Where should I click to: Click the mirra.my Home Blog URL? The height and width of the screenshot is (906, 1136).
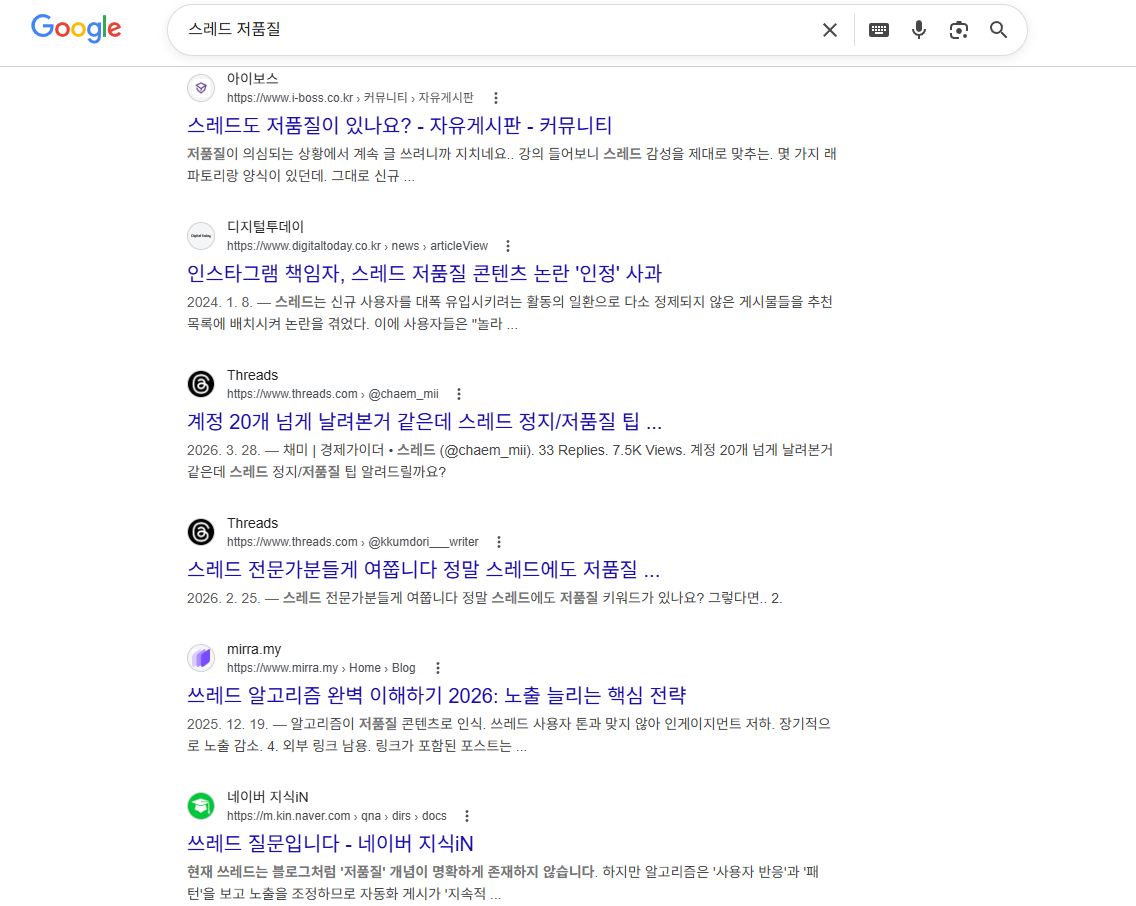(x=321, y=668)
